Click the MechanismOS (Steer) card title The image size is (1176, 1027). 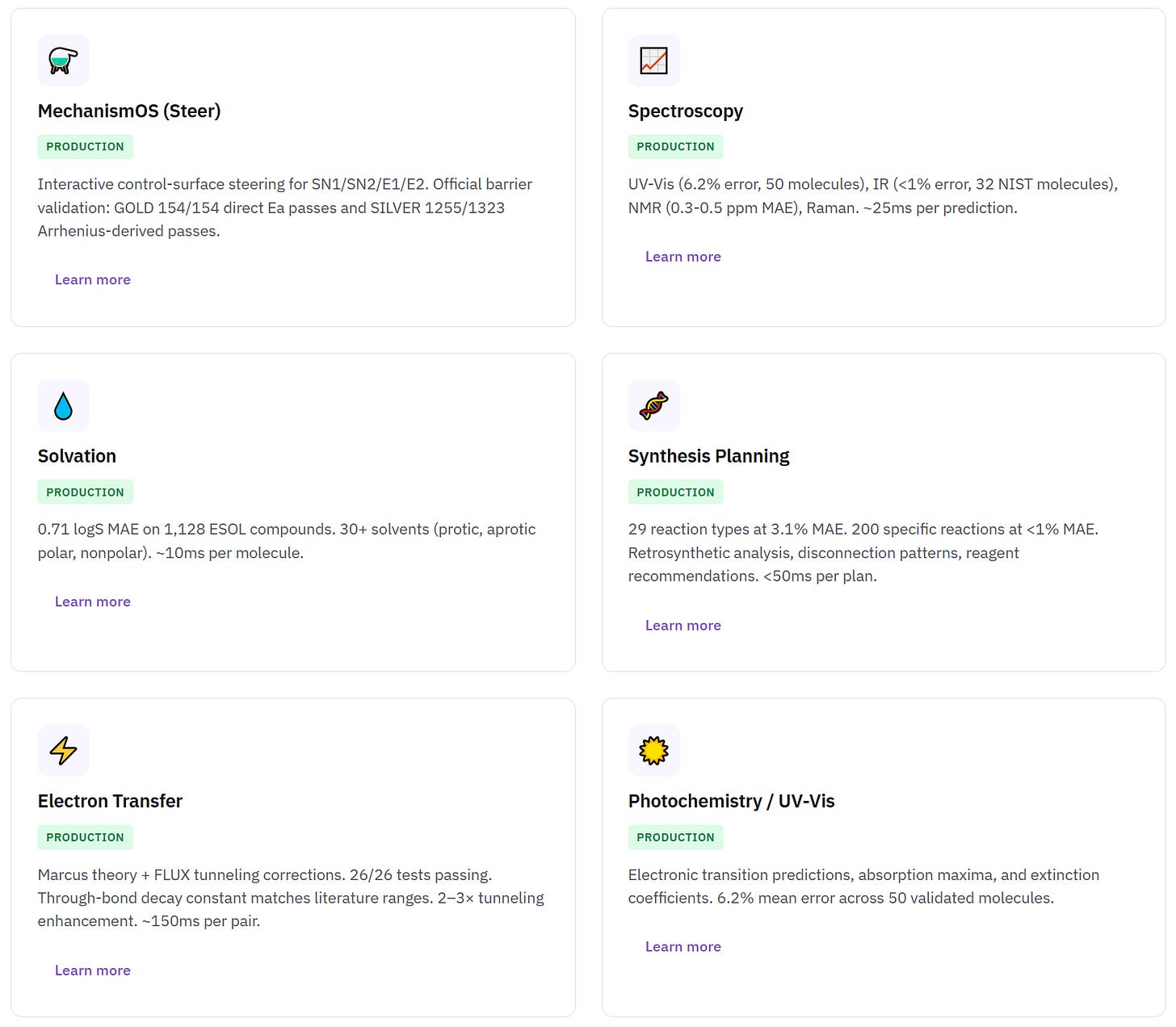[129, 111]
